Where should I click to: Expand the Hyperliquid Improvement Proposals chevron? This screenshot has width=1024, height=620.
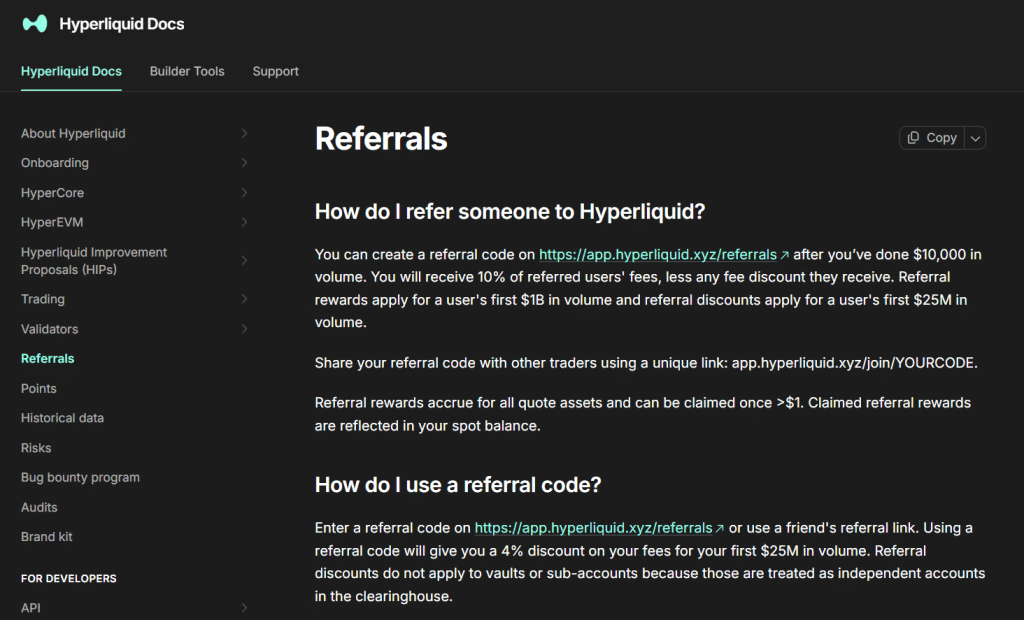244,261
